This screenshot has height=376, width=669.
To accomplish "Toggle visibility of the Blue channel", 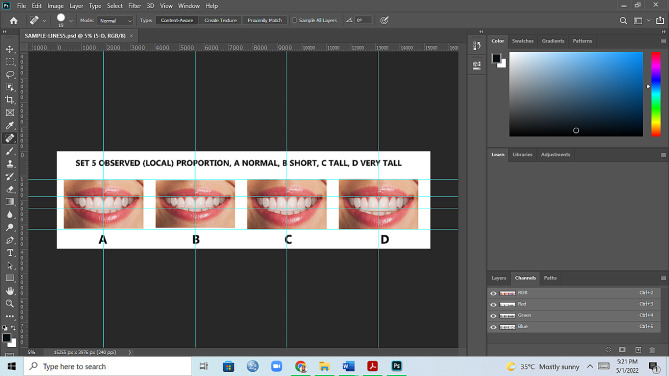I will click(493, 327).
